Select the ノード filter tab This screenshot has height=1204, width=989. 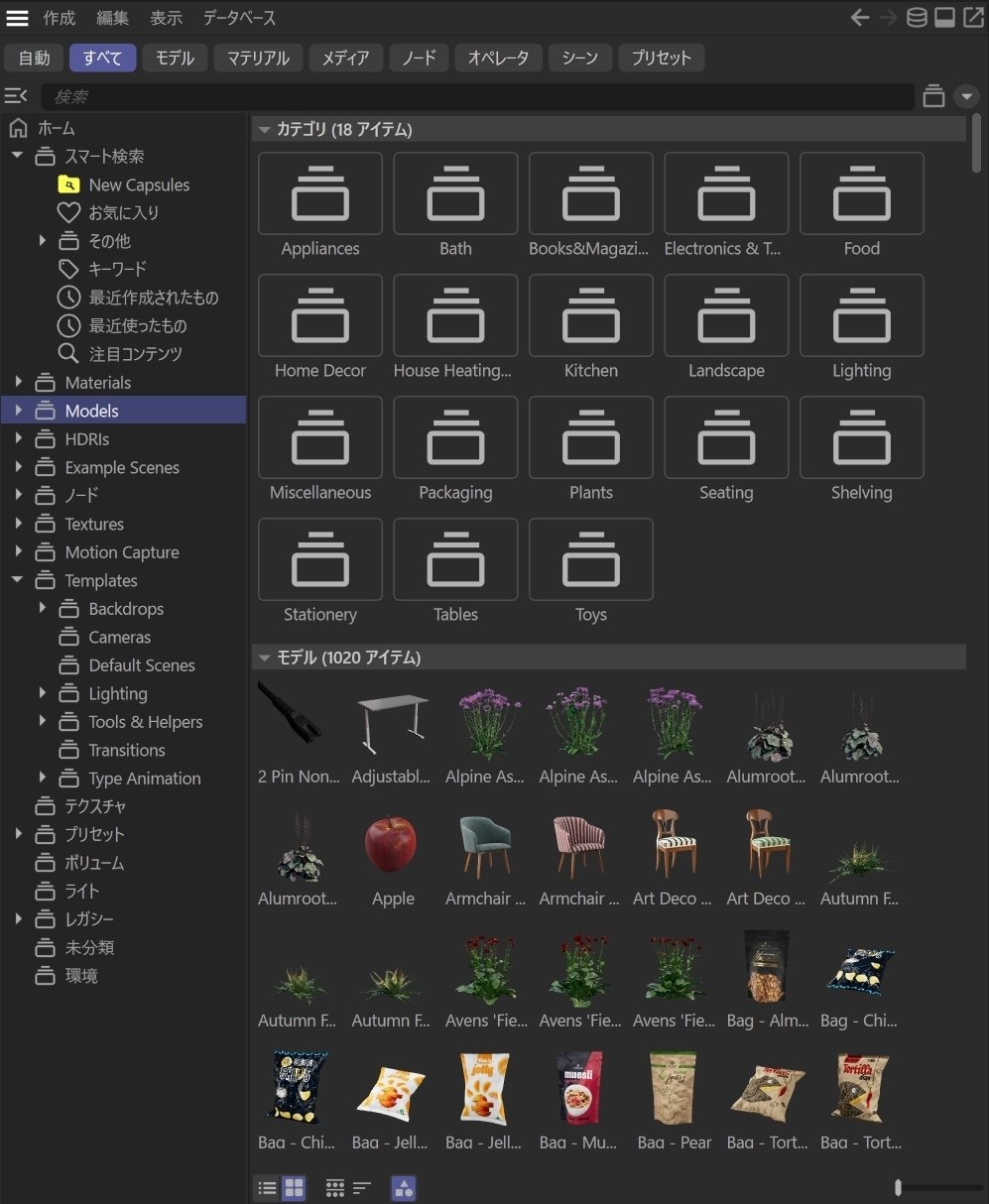pos(419,58)
